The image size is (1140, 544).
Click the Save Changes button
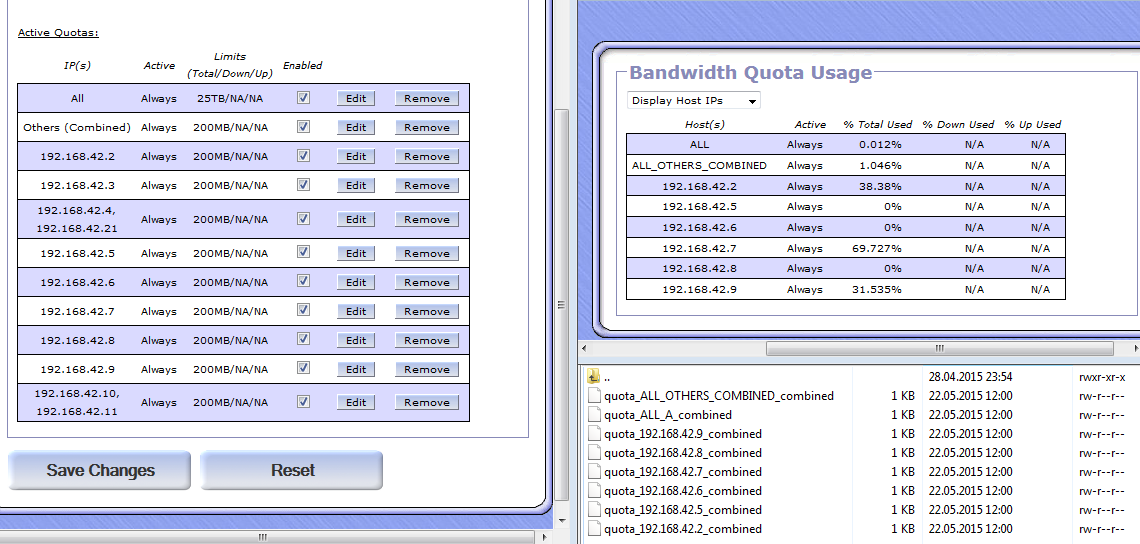(x=100, y=470)
